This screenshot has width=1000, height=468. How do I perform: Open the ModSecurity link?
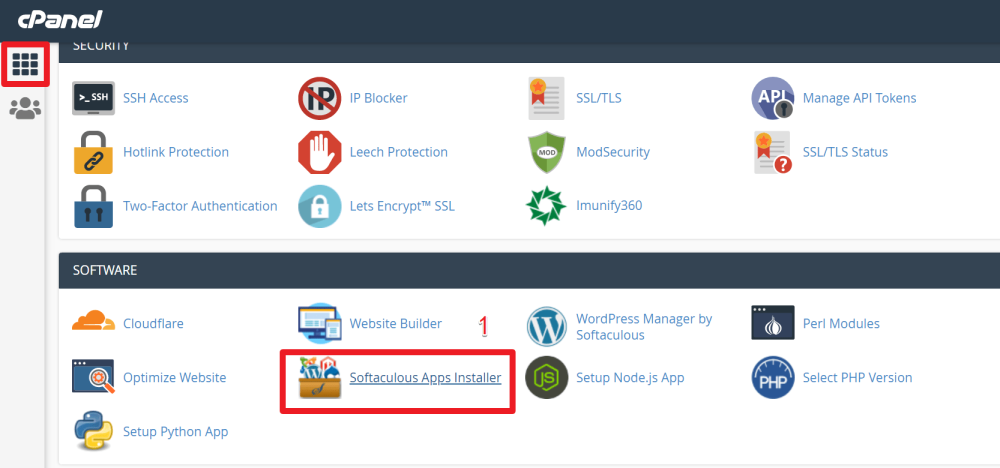click(613, 152)
